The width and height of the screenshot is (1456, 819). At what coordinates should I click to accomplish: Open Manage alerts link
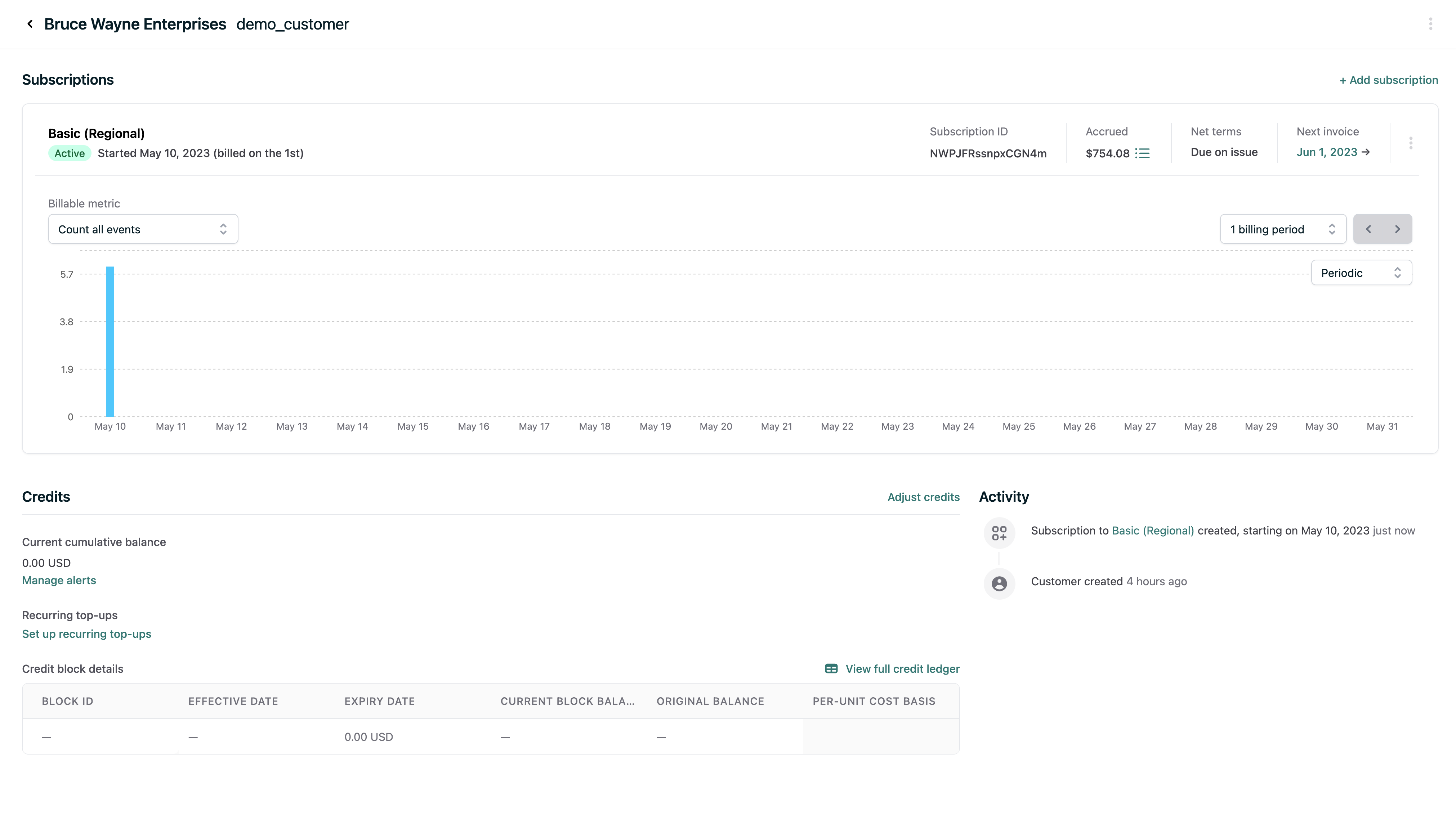tap(59, 581)
